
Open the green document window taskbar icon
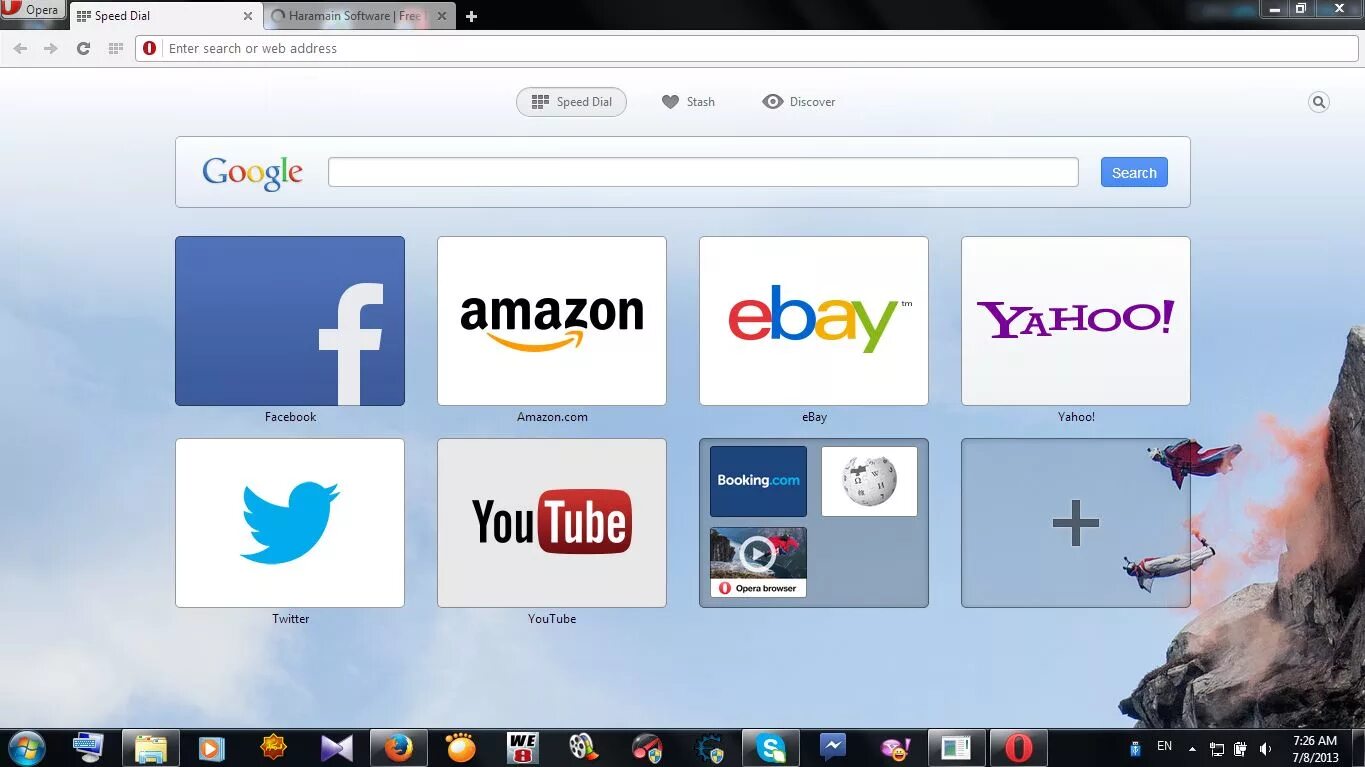pyautogui.click(x=957, y=747)
